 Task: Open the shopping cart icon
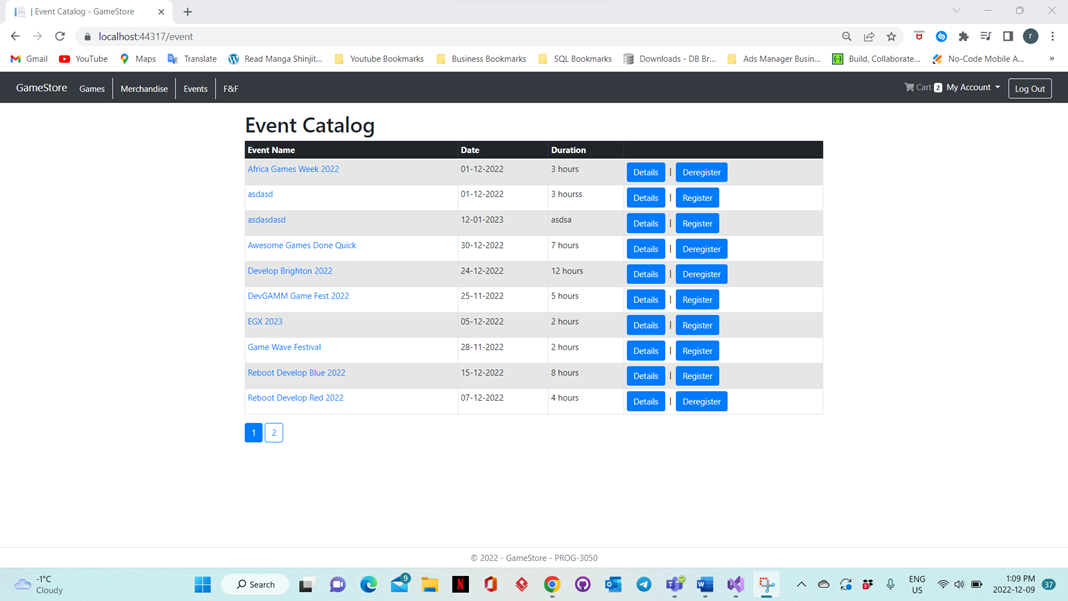tap(908, 87)
